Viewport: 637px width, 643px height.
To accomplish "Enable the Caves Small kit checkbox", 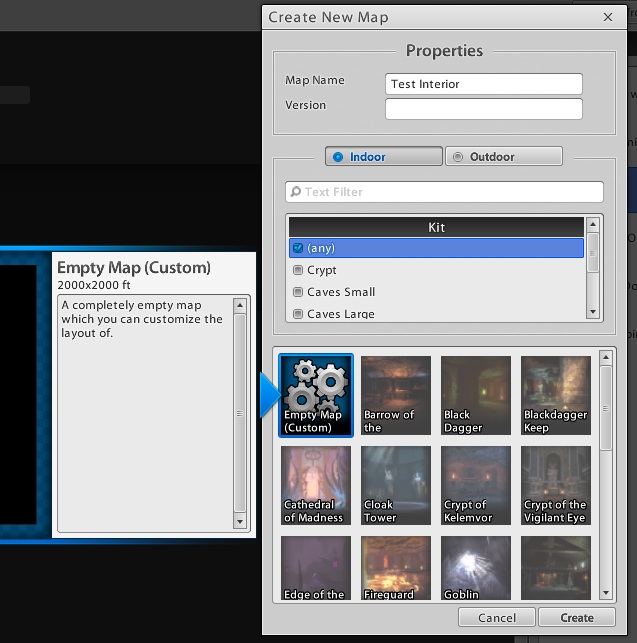I will pos(298,292).
